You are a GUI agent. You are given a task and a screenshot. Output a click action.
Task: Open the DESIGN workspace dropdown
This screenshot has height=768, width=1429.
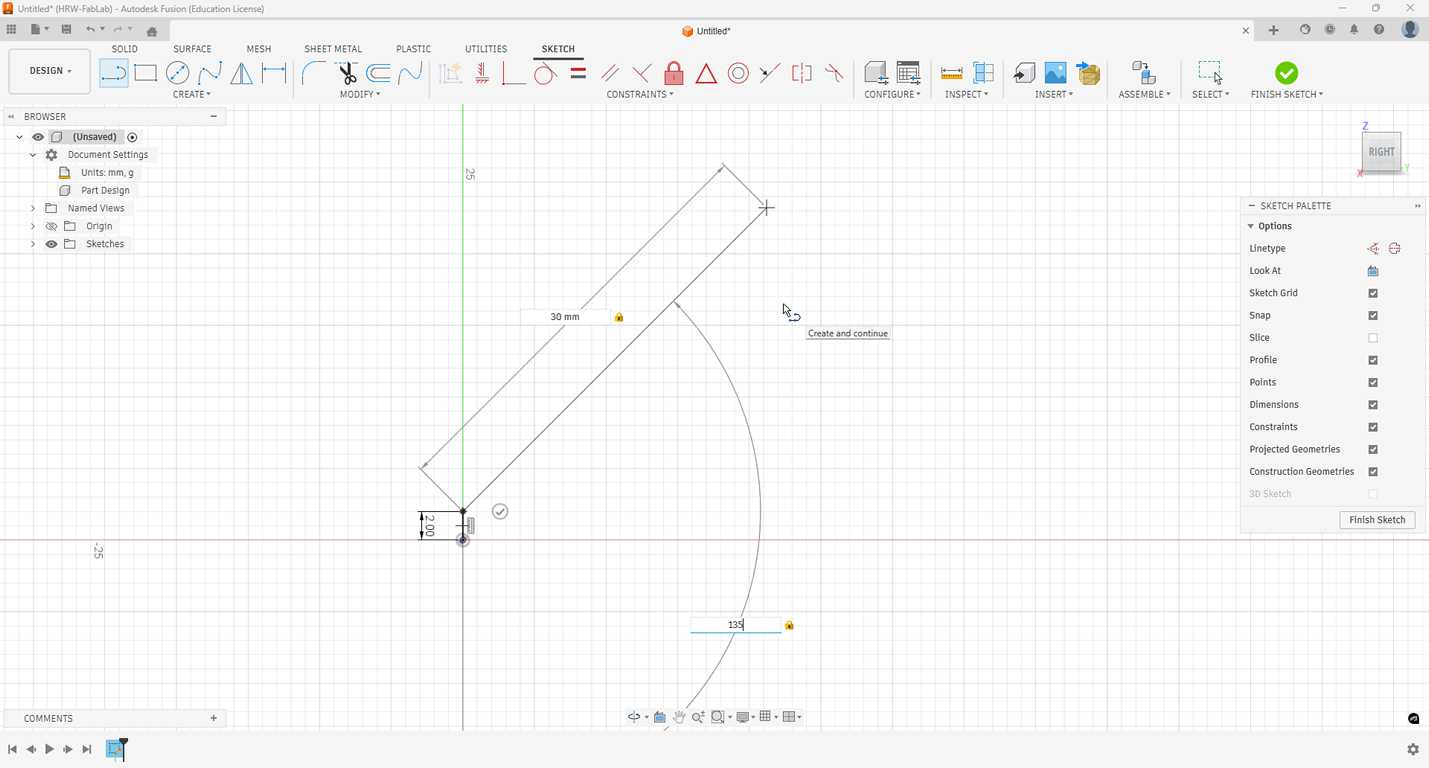[x=50, y=71]
